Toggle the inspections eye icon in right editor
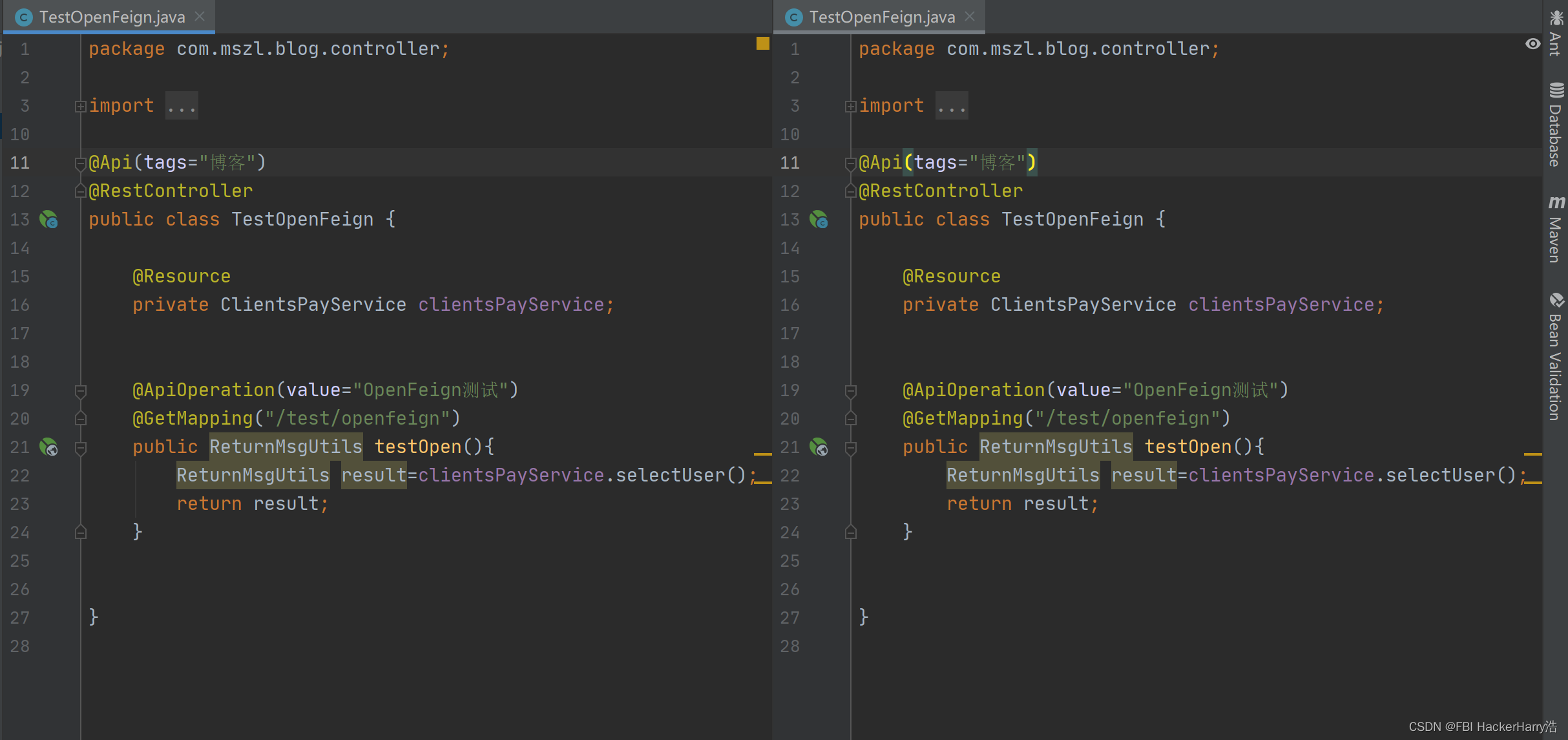This screenshot has width=1568, height=740. point(1532,44)
